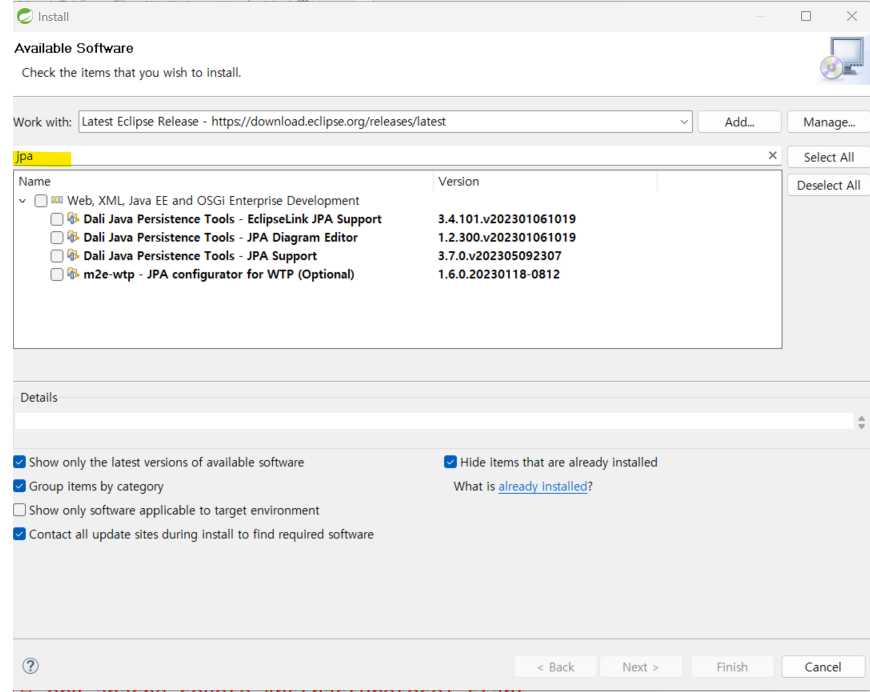The width and height of the screenshot is (870, 692).
Task: Open the already installed link
Action: (x=543, y=486)
